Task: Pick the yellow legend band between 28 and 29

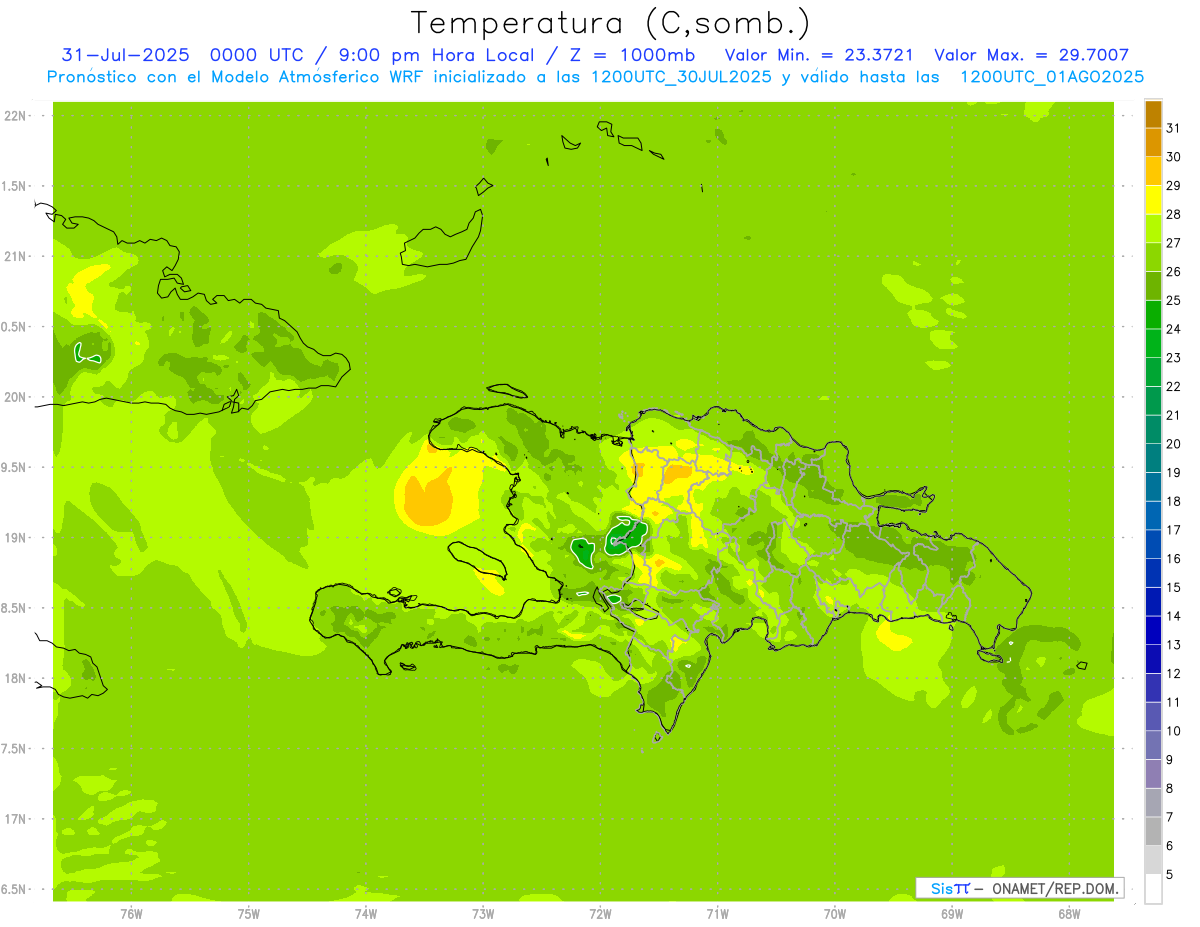Action: pyautogui.click(x=1153, y=200)
